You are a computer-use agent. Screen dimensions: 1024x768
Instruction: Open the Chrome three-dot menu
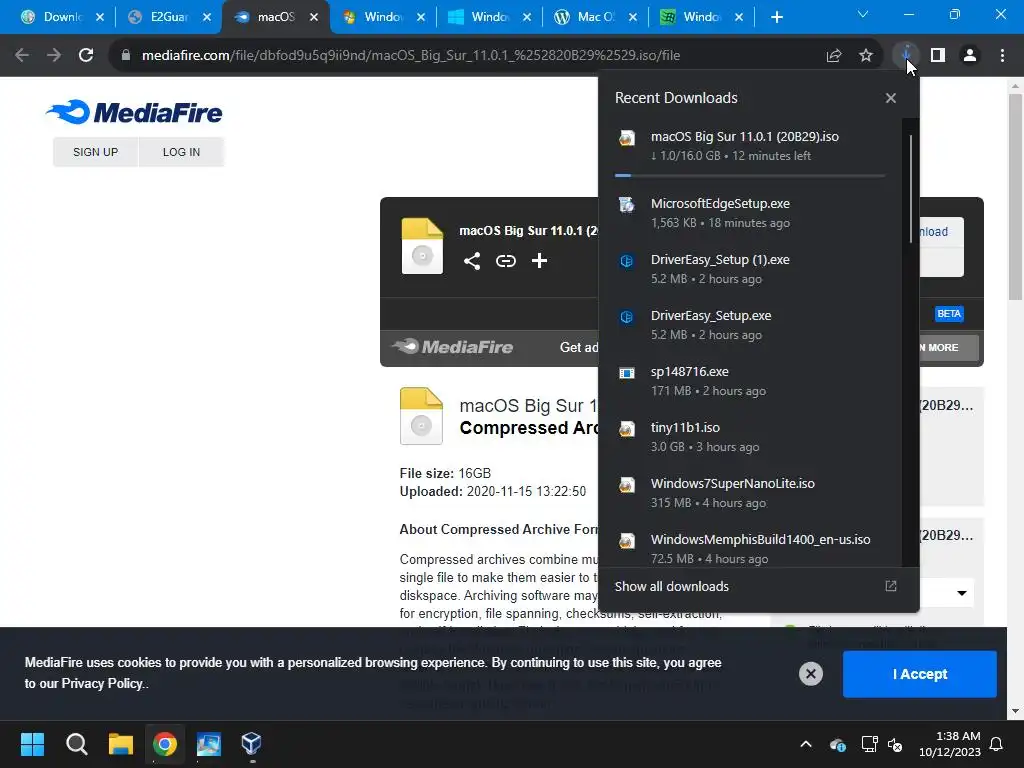1002,56
